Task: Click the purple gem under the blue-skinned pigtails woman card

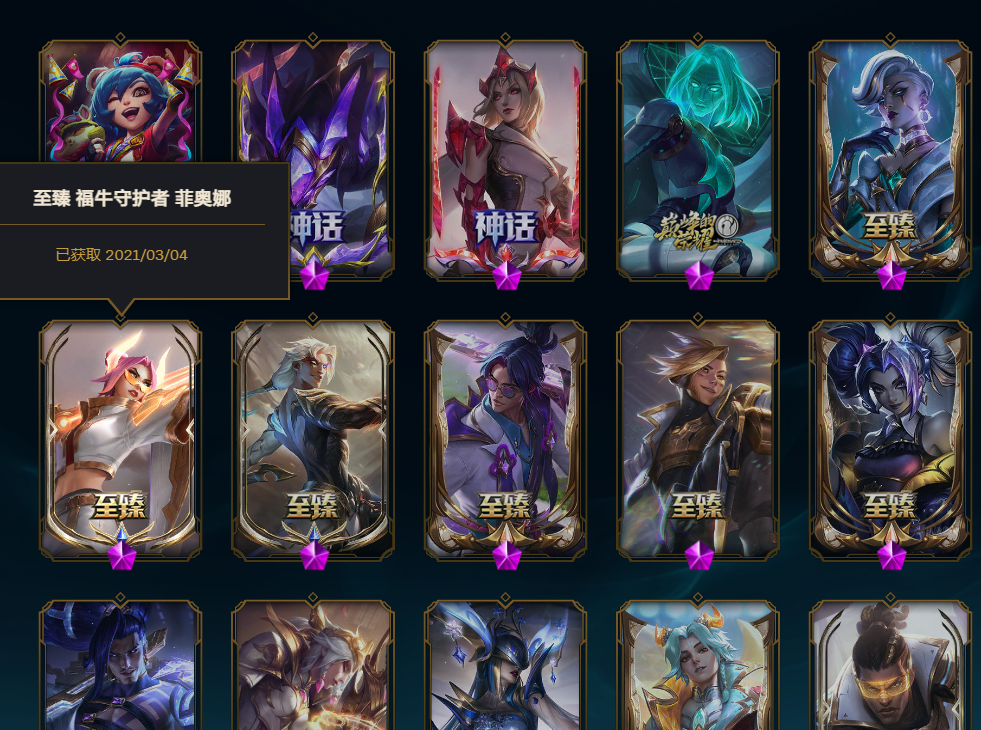Action: point(891,555)
